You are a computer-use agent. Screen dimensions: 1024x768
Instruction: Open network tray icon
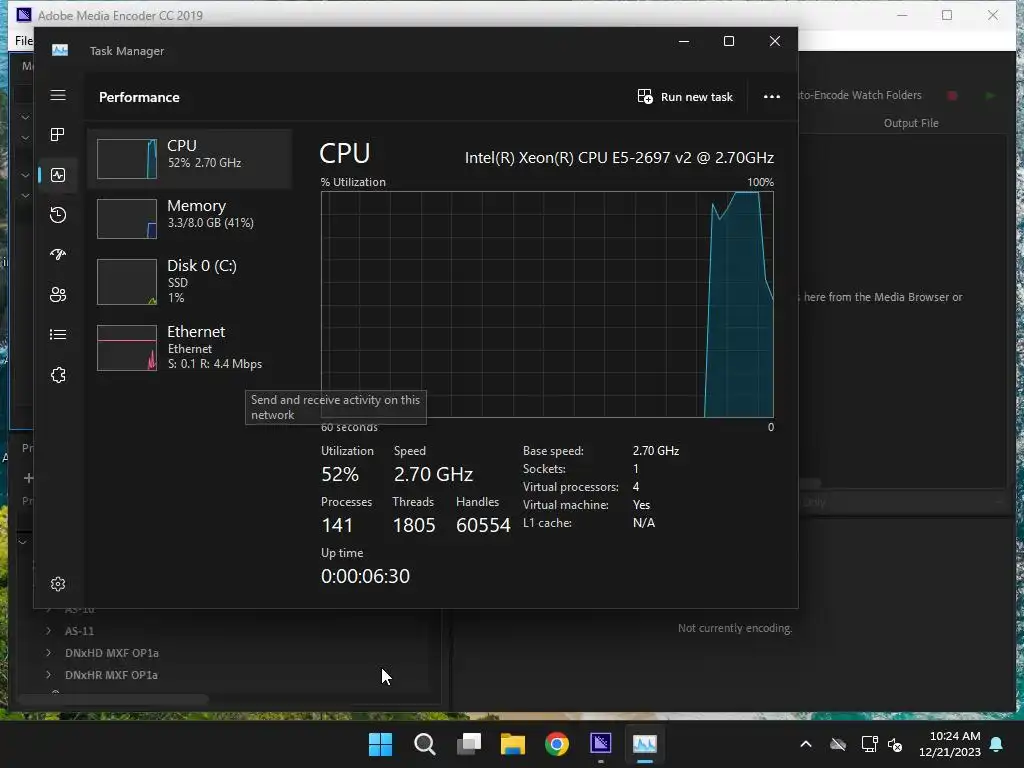[x=869, y=744]
